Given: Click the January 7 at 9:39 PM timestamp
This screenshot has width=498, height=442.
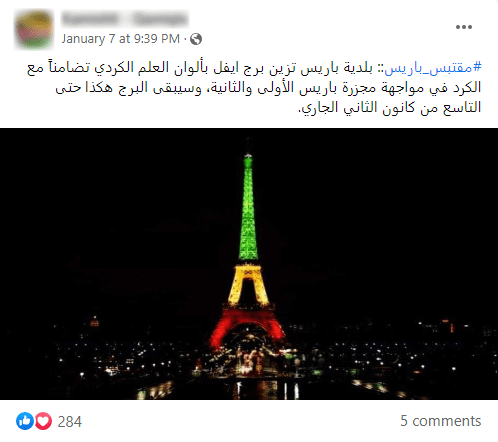Looking at the screenshot, I should pyautogui.click(x=120, y=39).
